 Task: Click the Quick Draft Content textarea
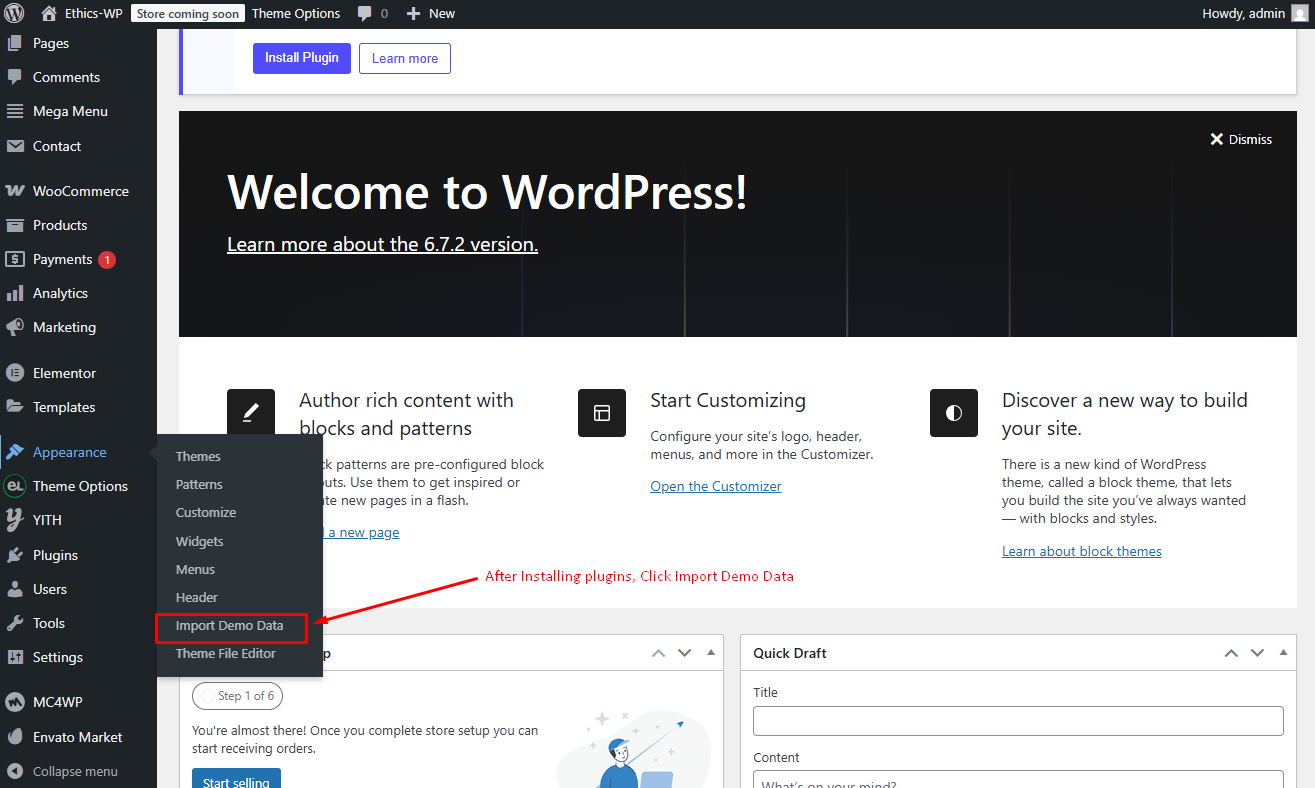tap(1018, 779)
